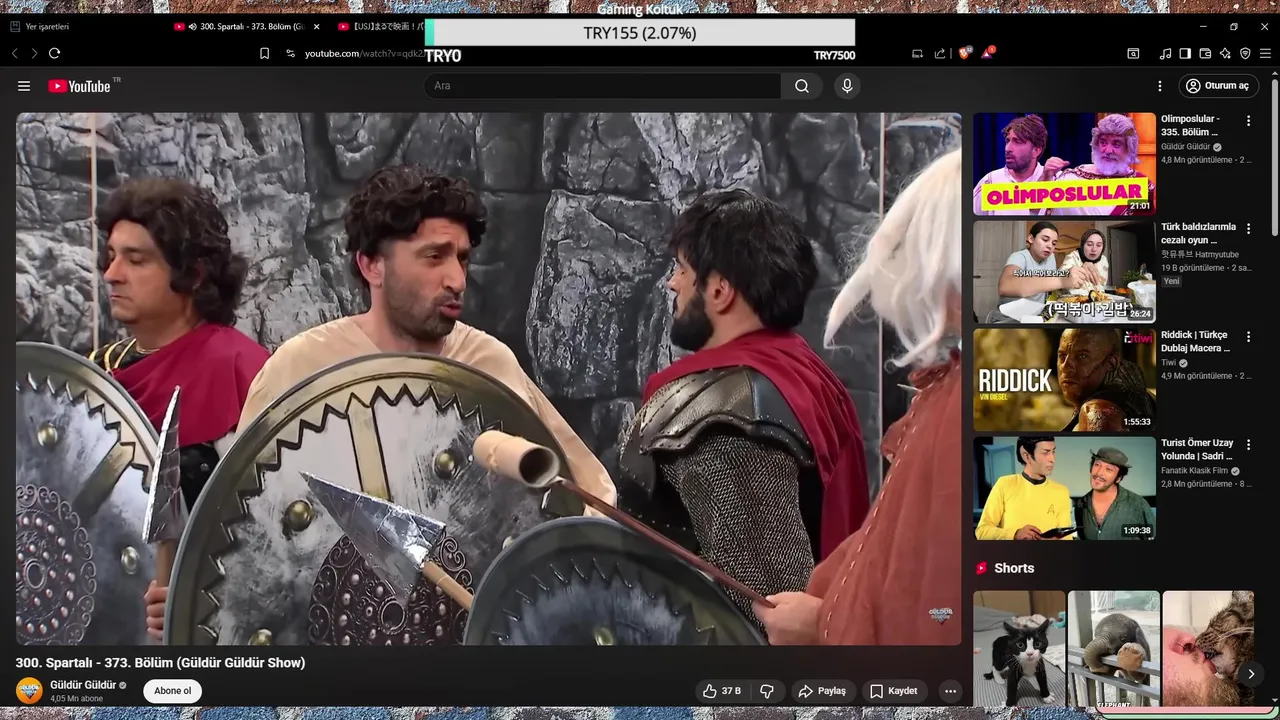Open options for Olimposlular video
This screenshot has width=1280, height=720.
1248,121
